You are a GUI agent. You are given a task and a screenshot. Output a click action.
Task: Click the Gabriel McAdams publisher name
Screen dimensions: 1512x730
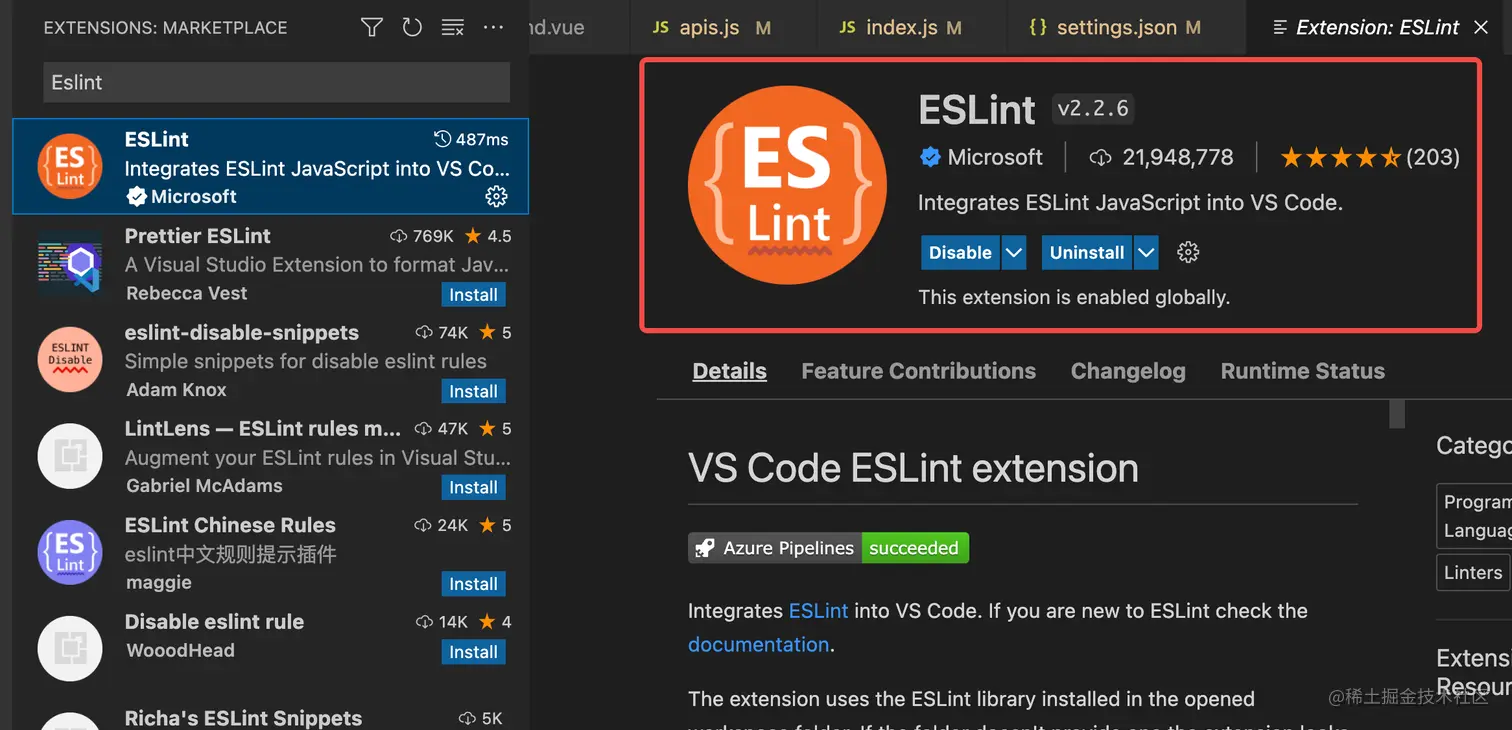[204, 486]
